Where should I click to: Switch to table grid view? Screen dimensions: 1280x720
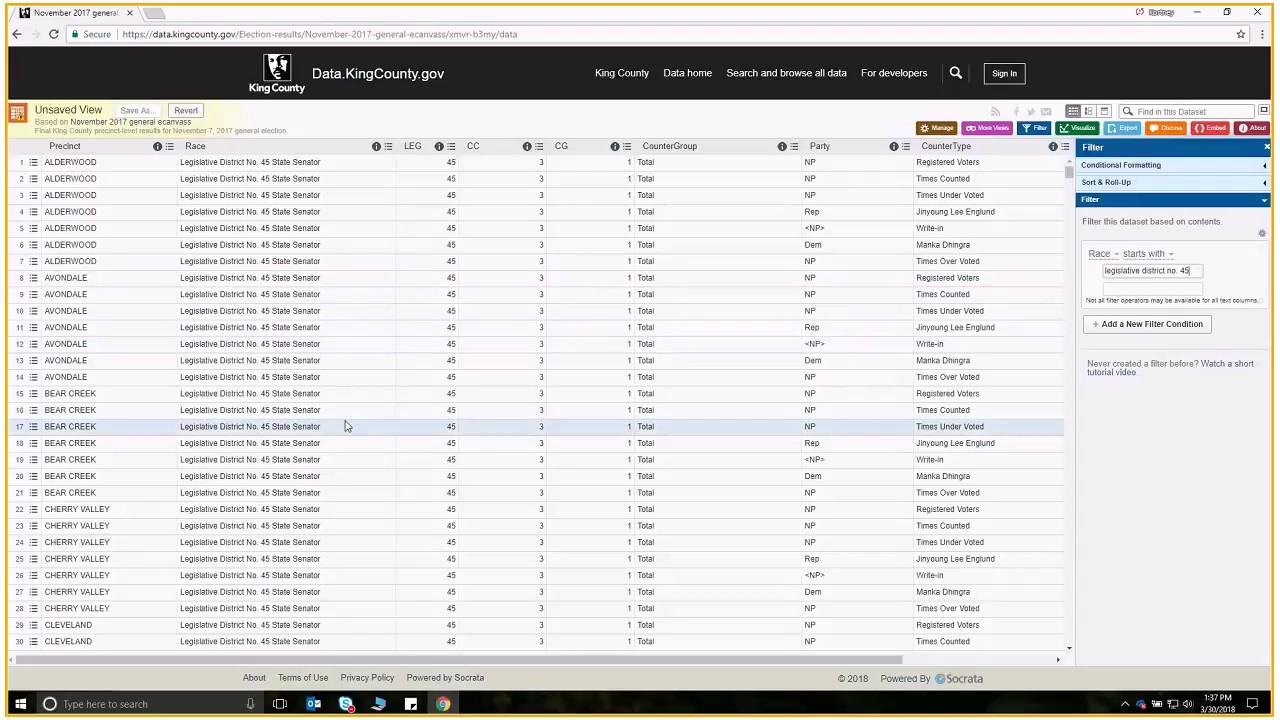pyautogui.click(x=1073, y=111)
